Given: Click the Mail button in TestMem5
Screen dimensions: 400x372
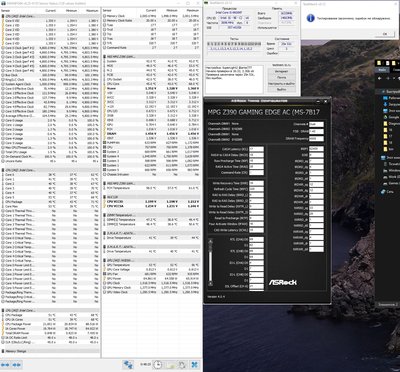Looking at the screenshot, I should 281,77.
